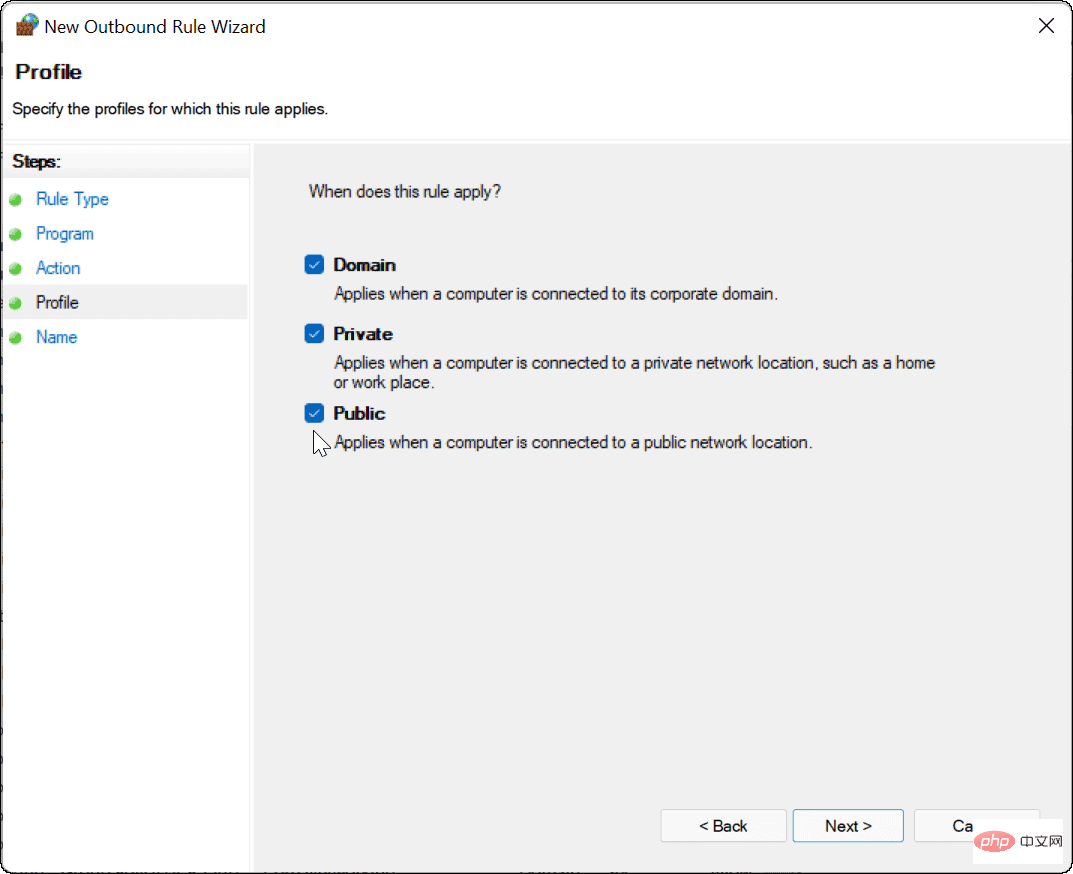Click the Profile page heading

[x=49, y=72]
